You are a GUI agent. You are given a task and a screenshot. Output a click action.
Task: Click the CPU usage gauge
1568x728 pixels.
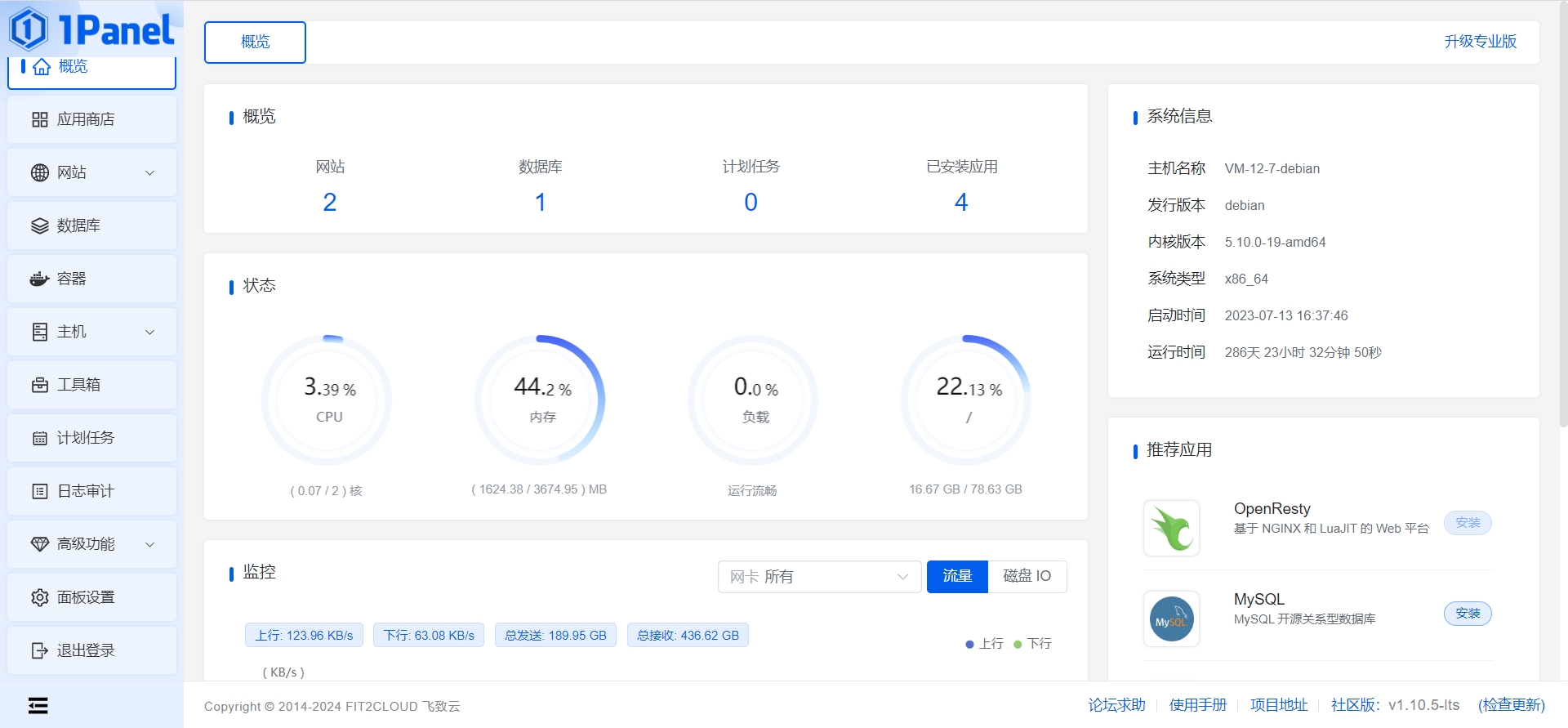click(x=327, y=400)
